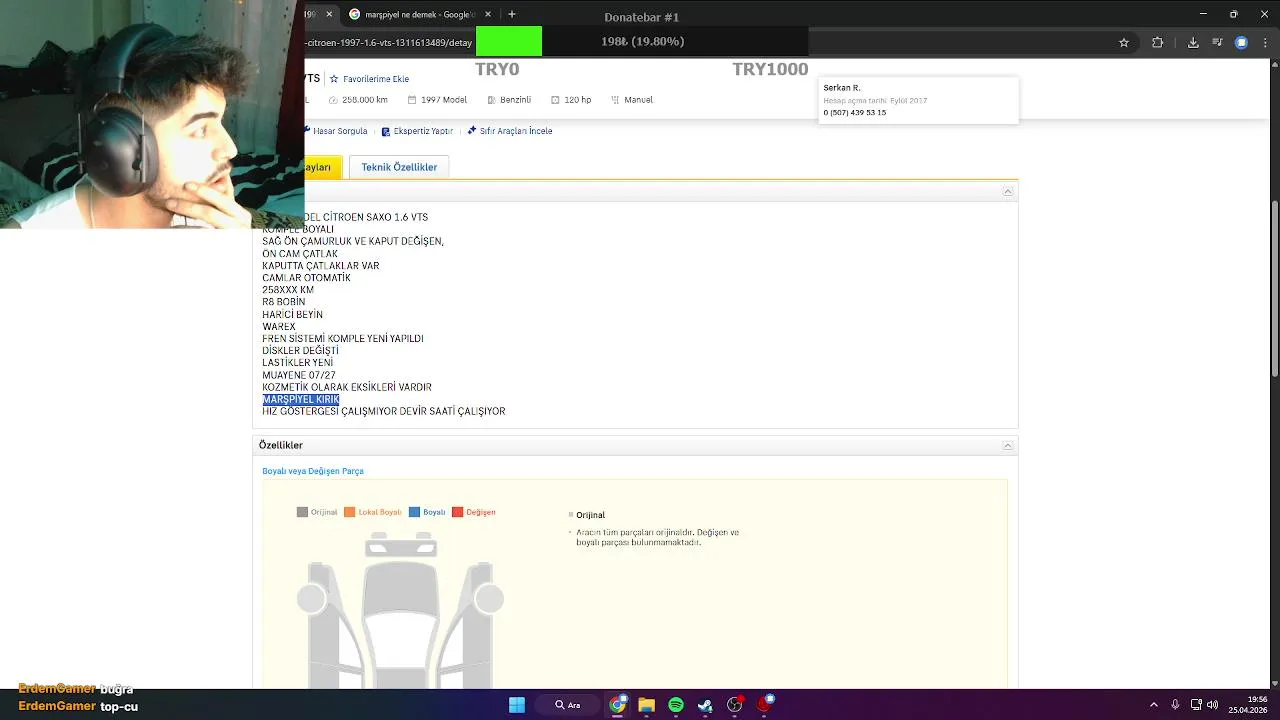This screenshot has height=720, width=1280.
Task: Click the line 'CAMLAR OTOMATİK'
Action: click(306, 278)
